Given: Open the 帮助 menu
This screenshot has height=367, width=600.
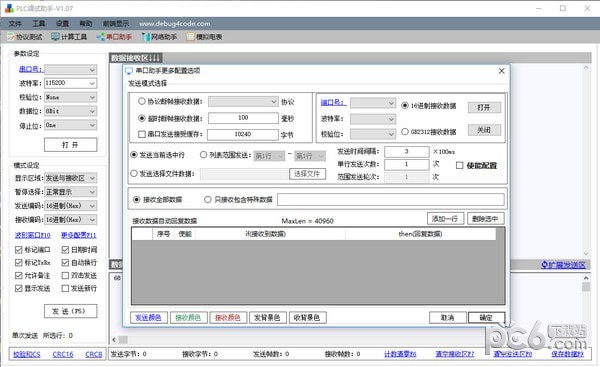Looking at the screenshot, I should coord(86,24).
